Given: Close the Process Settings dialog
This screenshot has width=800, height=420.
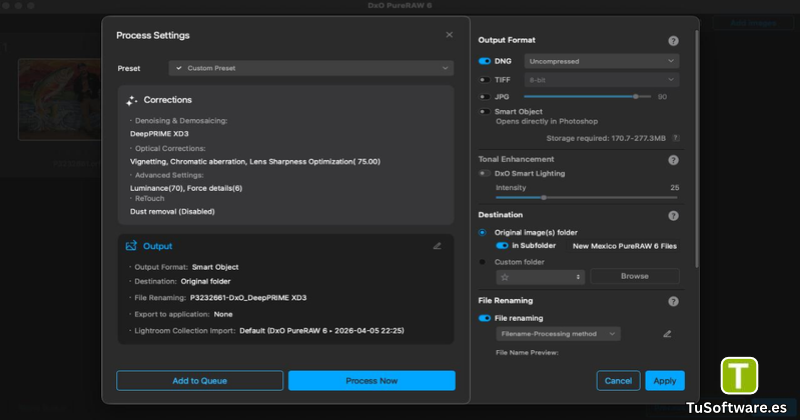Looking at the screenshot, I should [x=449, y=35].
